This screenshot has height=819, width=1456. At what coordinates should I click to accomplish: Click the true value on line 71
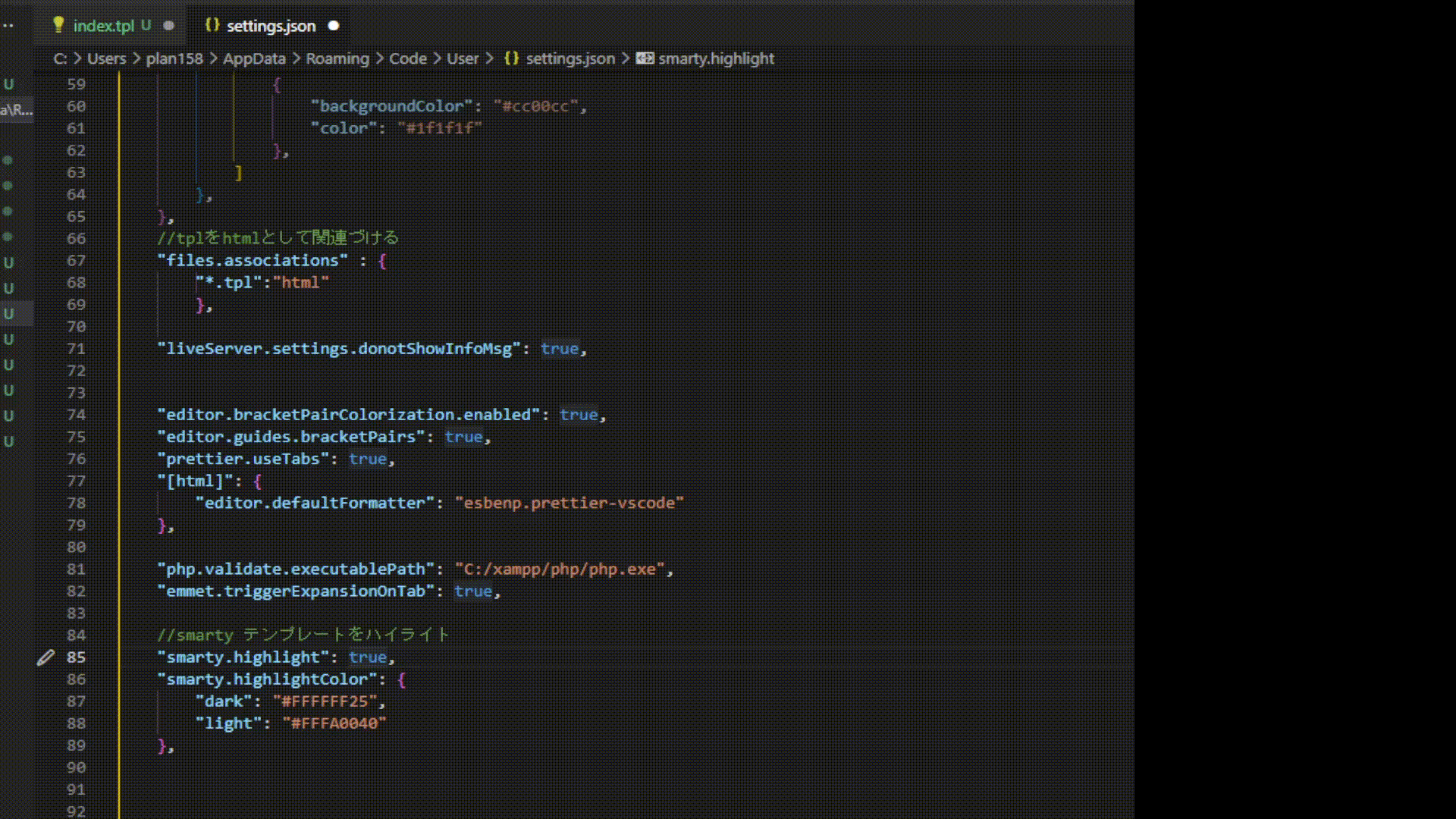(560, 349)
